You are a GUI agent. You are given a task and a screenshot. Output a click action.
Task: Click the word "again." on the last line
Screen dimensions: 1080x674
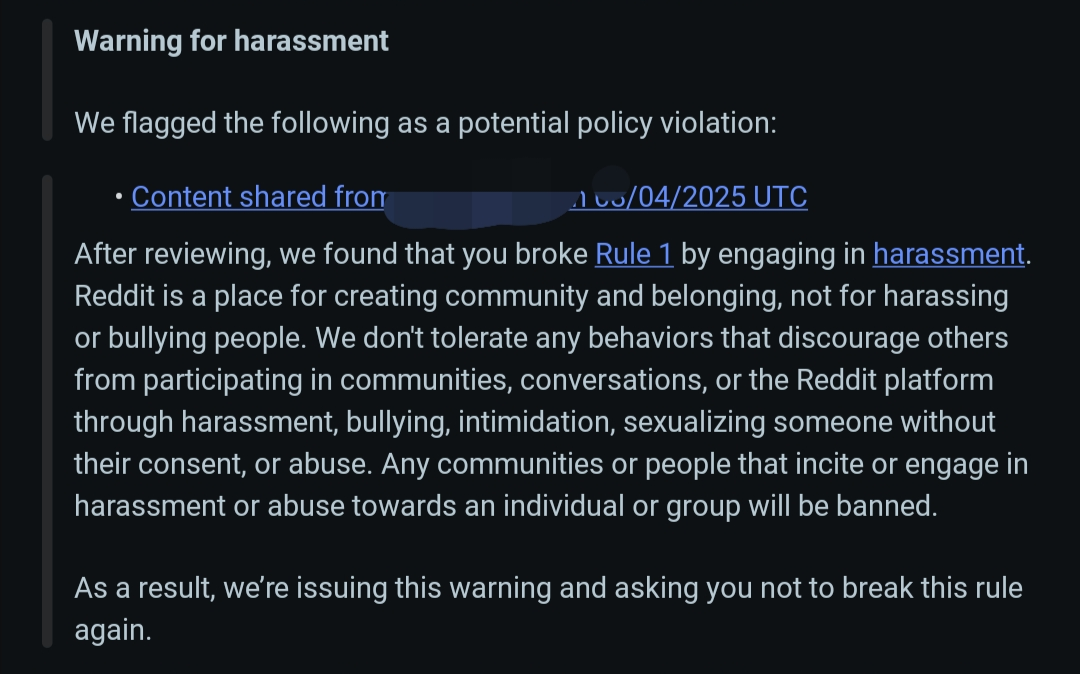(112, 630)
